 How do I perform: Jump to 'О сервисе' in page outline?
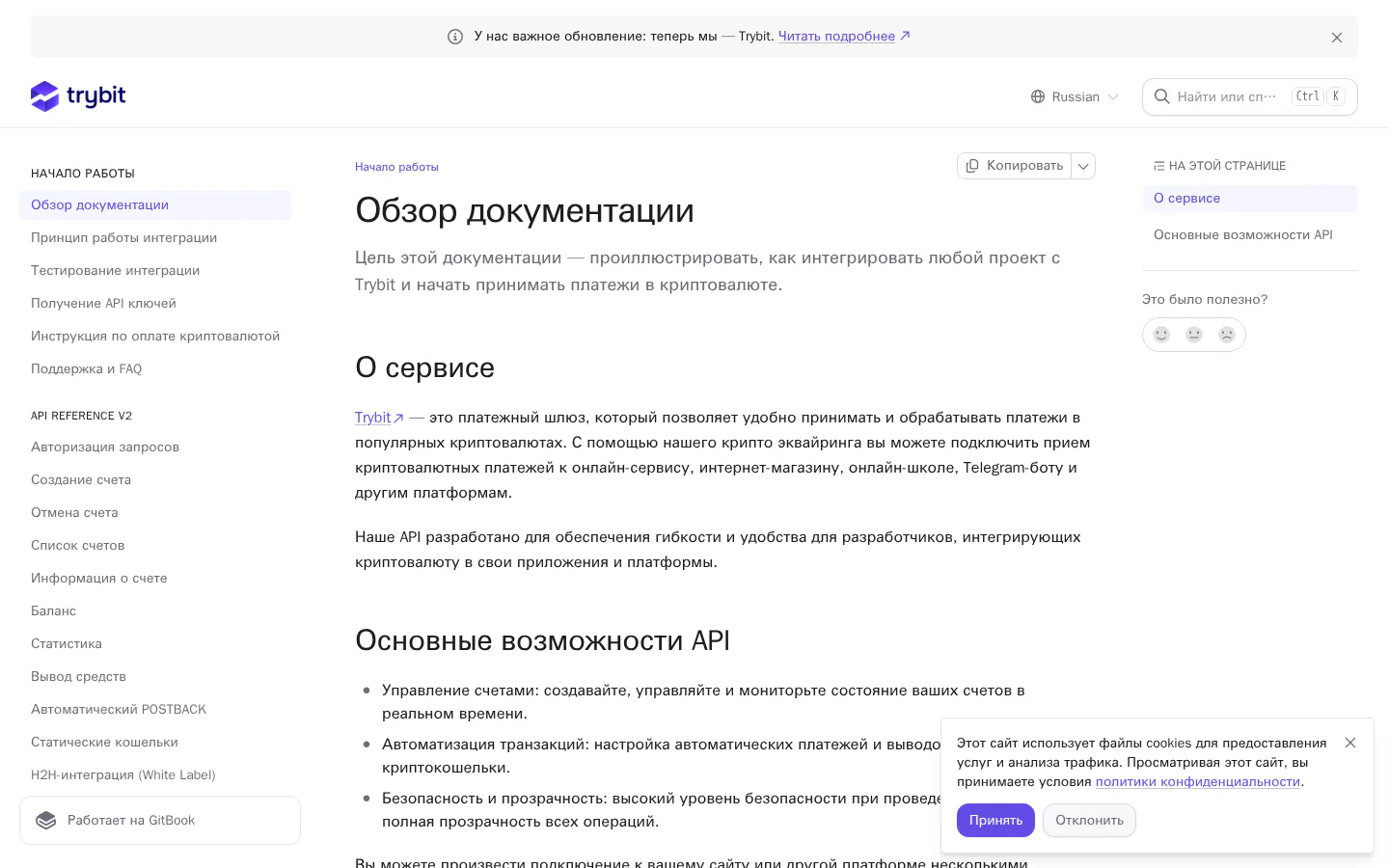[x=1250, y=198]
